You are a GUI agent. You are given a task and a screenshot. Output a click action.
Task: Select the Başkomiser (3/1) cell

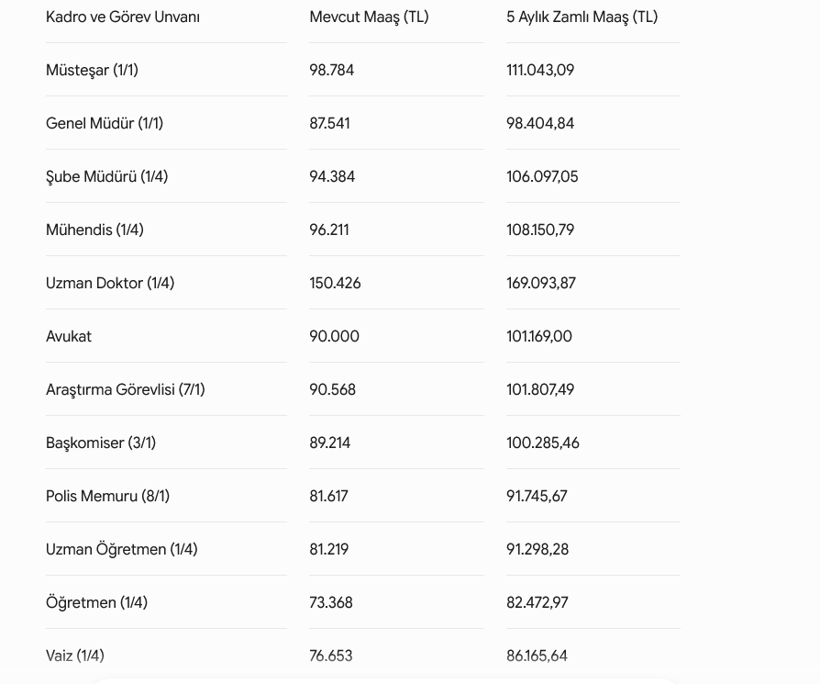(101, 443)
